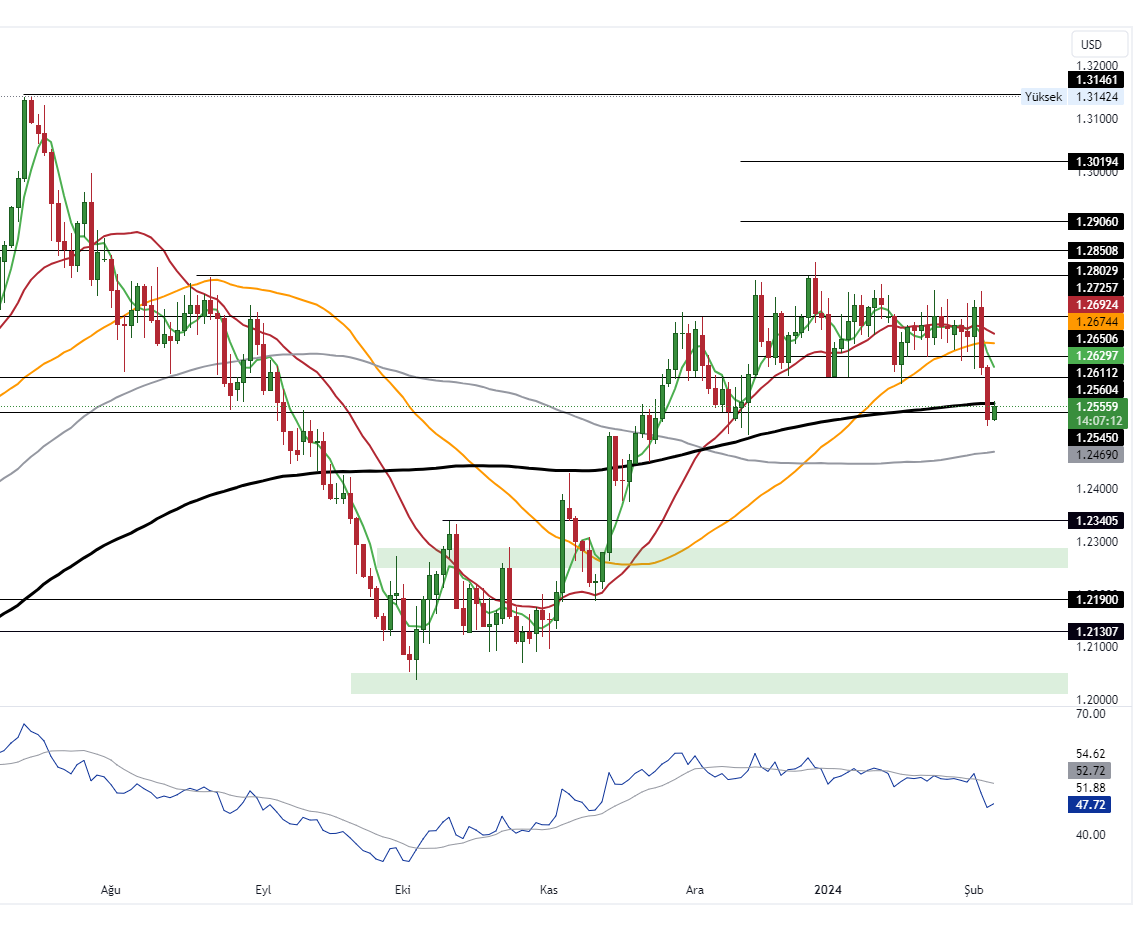The image size is (1142, 939).
Task: Select the green 1.26297 moving average label
Action: coord(1096,356)
